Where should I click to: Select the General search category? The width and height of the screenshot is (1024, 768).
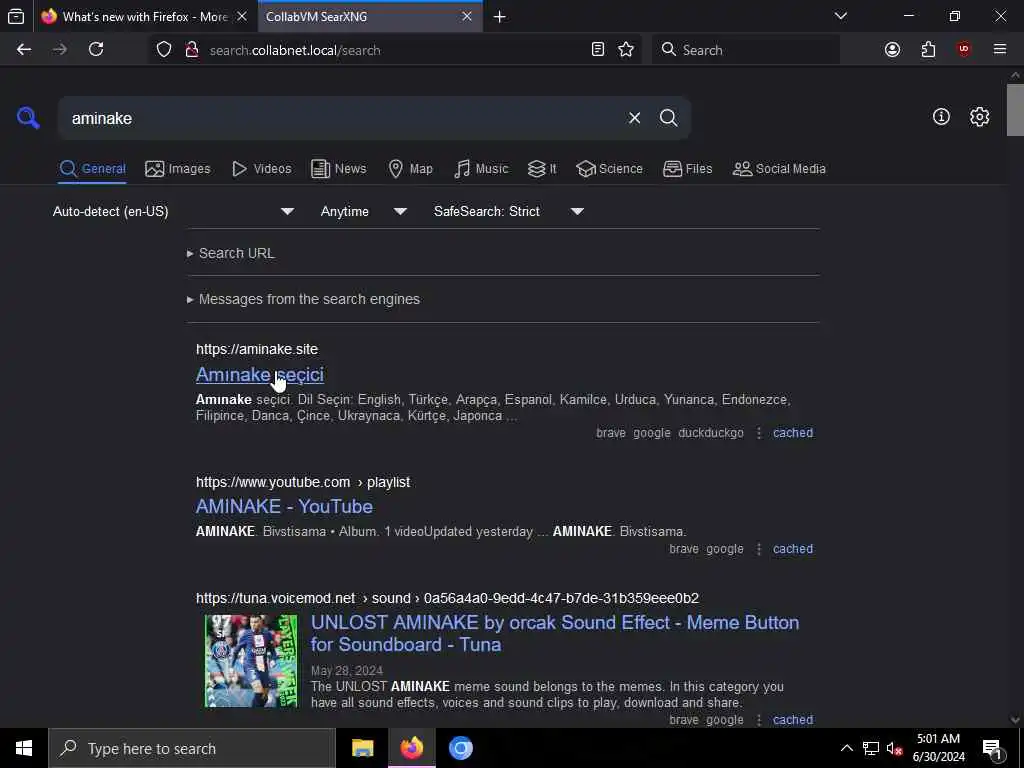click(x=92, y=168)
